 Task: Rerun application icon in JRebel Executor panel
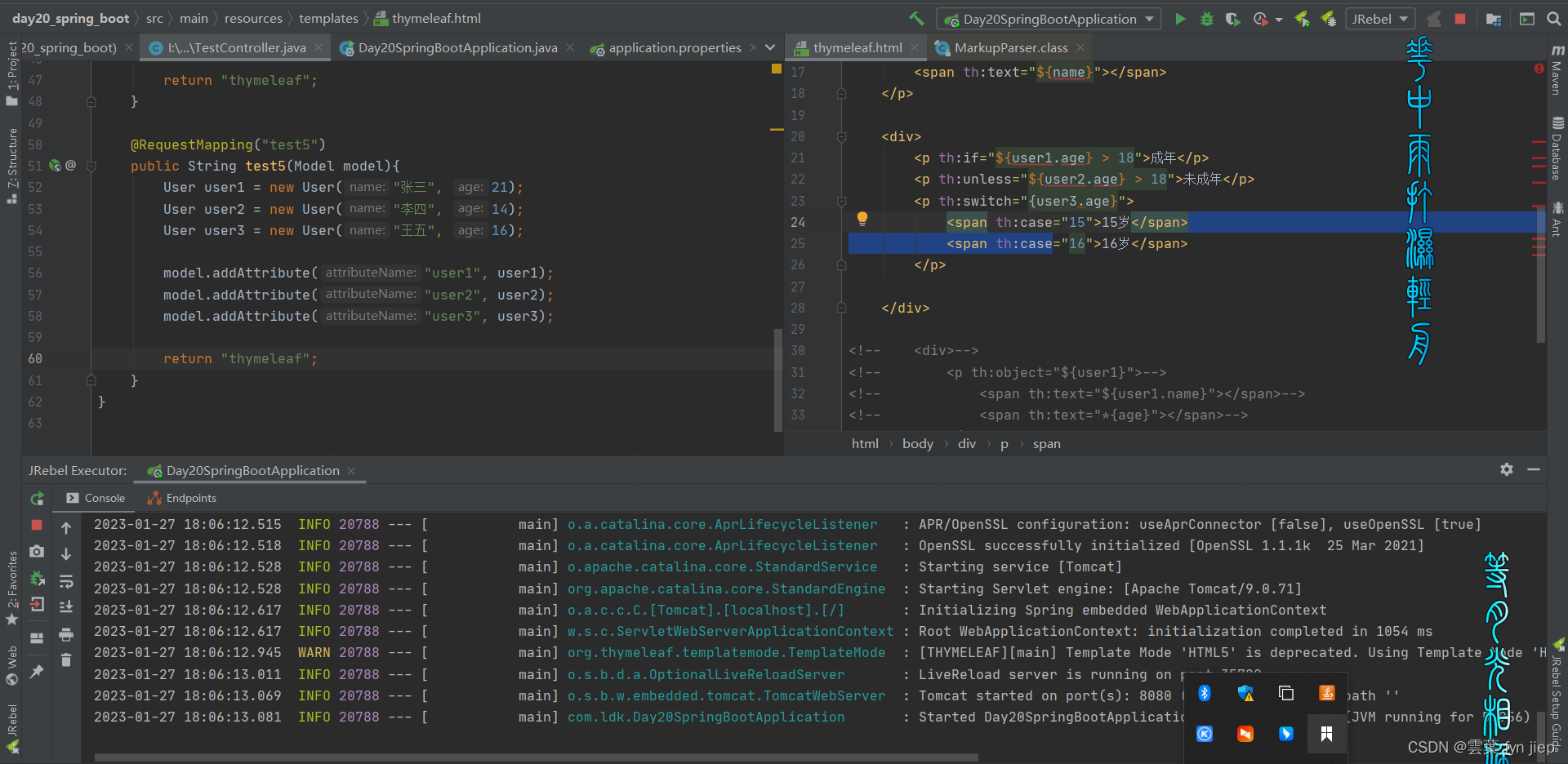(37, 499)
